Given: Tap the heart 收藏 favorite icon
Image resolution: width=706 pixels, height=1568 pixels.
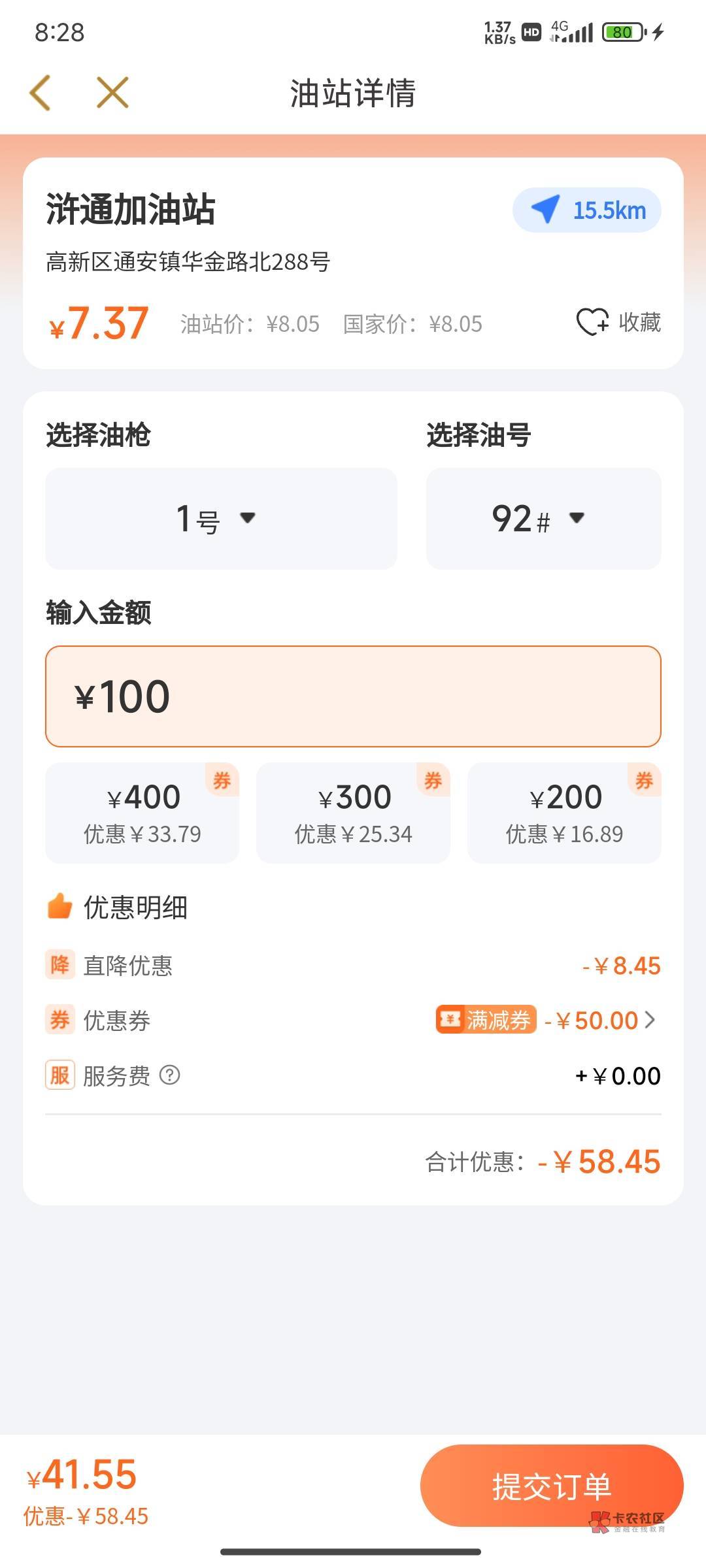Looking at the screenshot, I should (593, 322).
